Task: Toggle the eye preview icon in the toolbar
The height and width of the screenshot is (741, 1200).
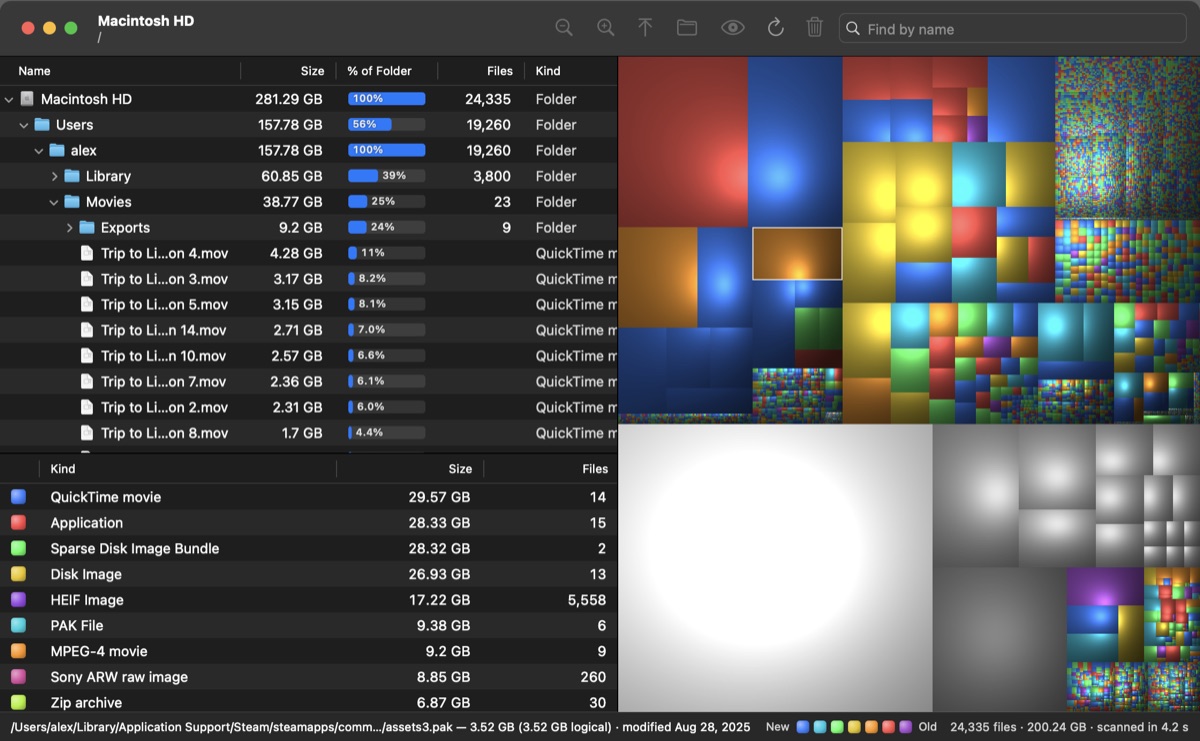Action: (x=733, y=28)
